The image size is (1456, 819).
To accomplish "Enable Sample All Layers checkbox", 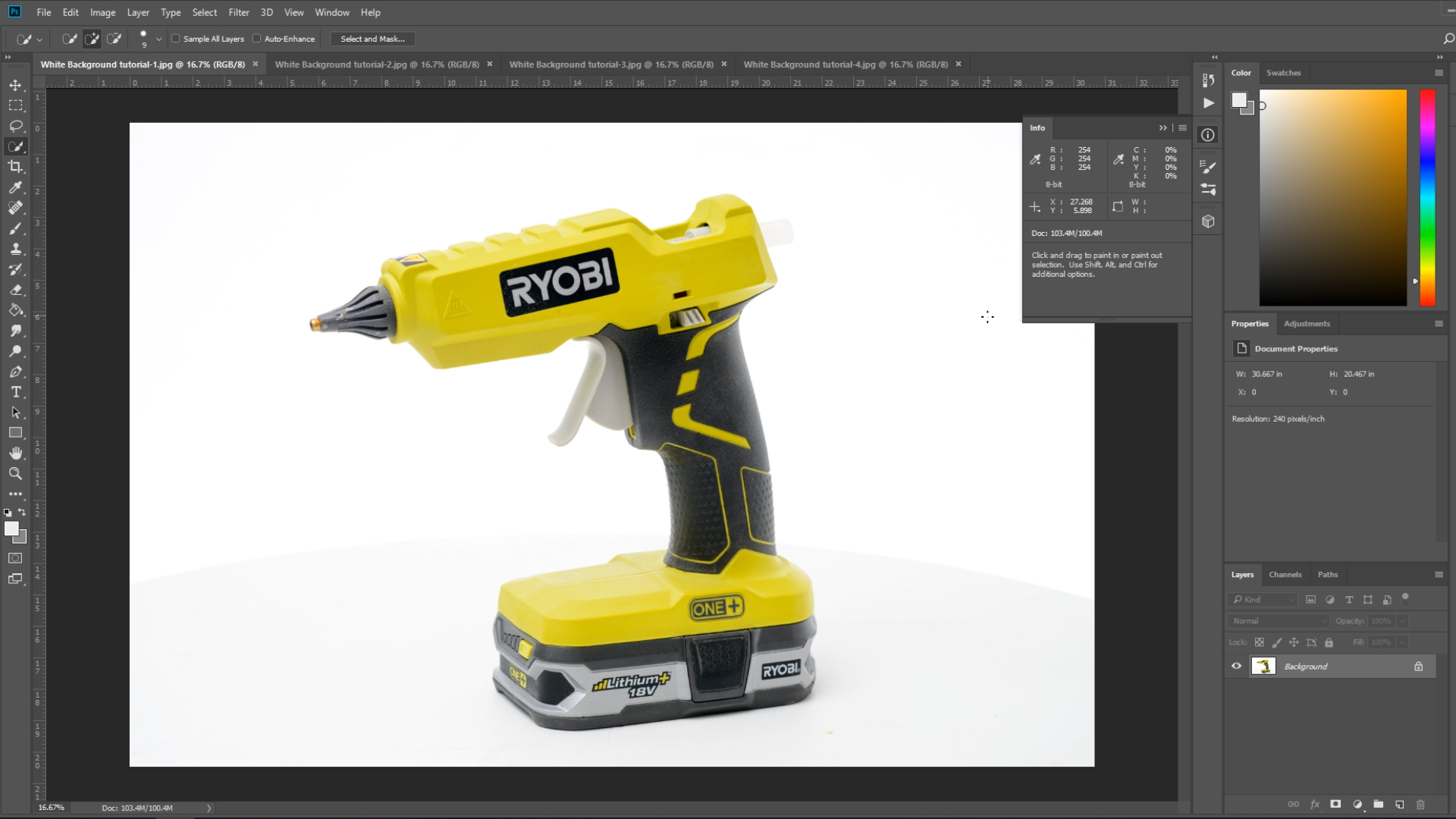I will (x=175, y=39).
